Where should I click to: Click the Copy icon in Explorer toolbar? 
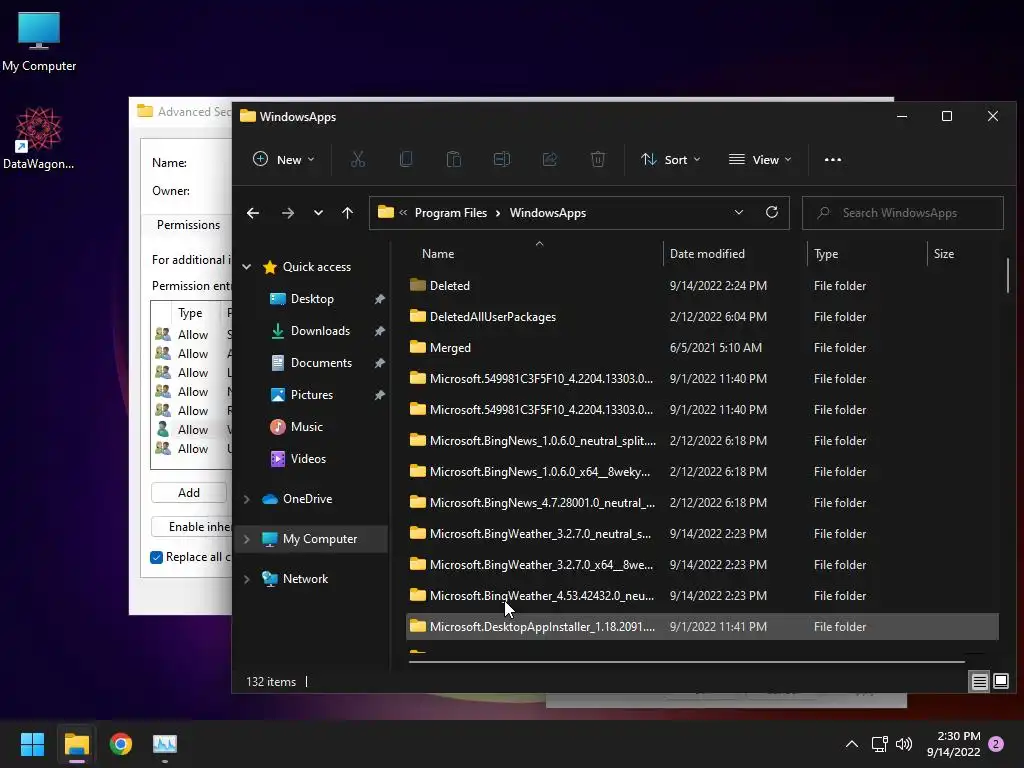(406, 159)
